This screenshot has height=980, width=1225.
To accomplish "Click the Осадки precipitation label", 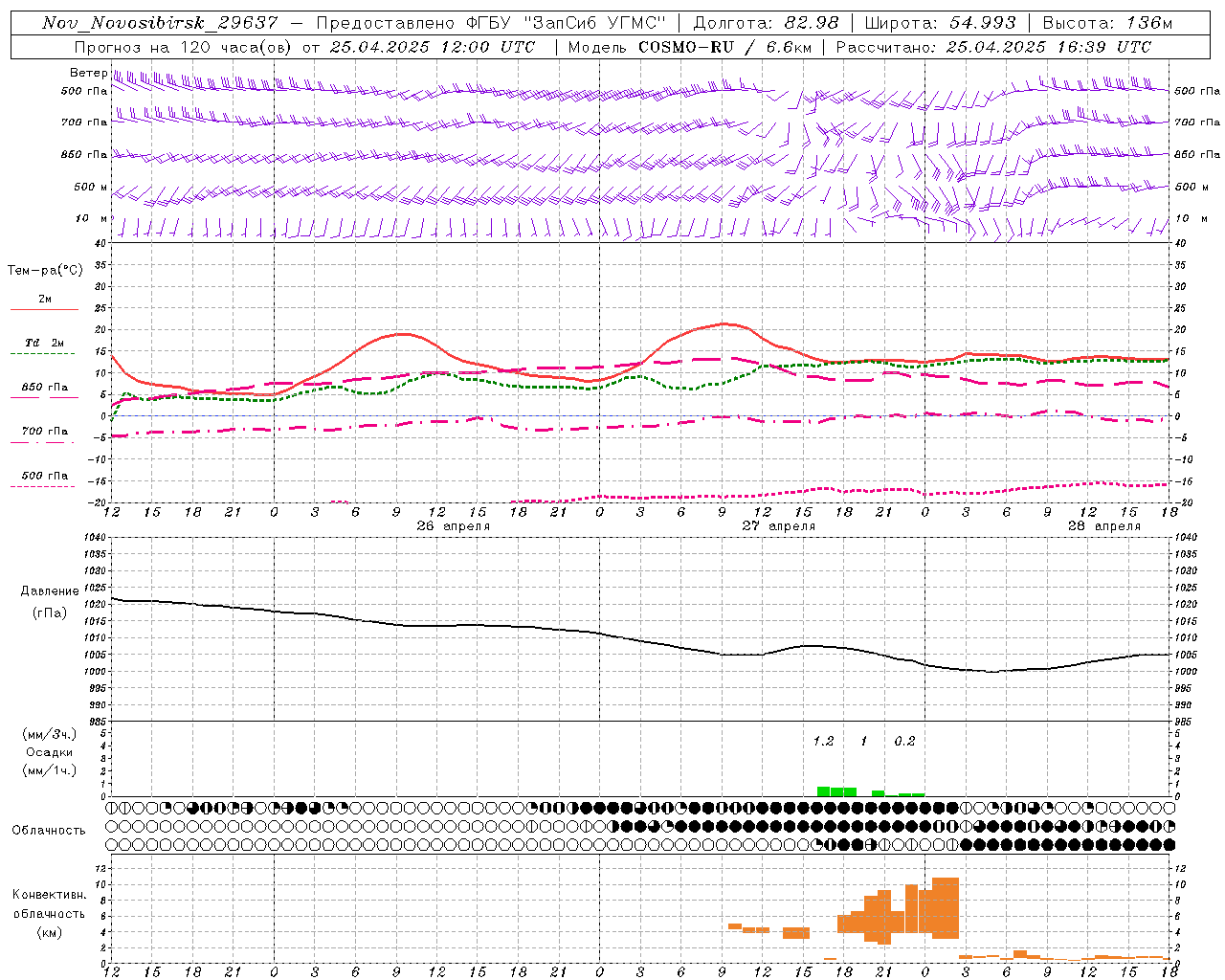I will pos(50,752).
